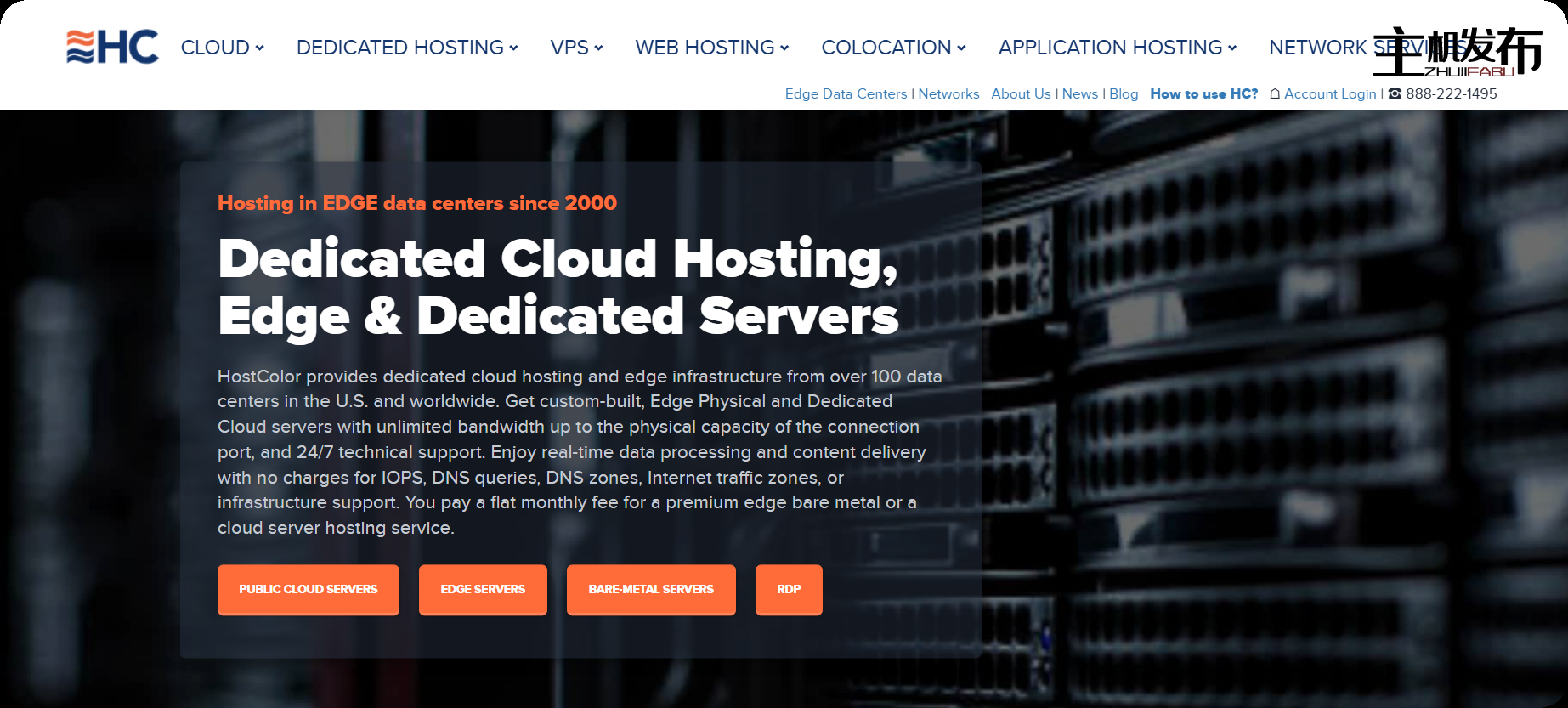Screen dimensions: 1568x708
Task: Expand the VPS menu chevron
Action: pos(598,48)
